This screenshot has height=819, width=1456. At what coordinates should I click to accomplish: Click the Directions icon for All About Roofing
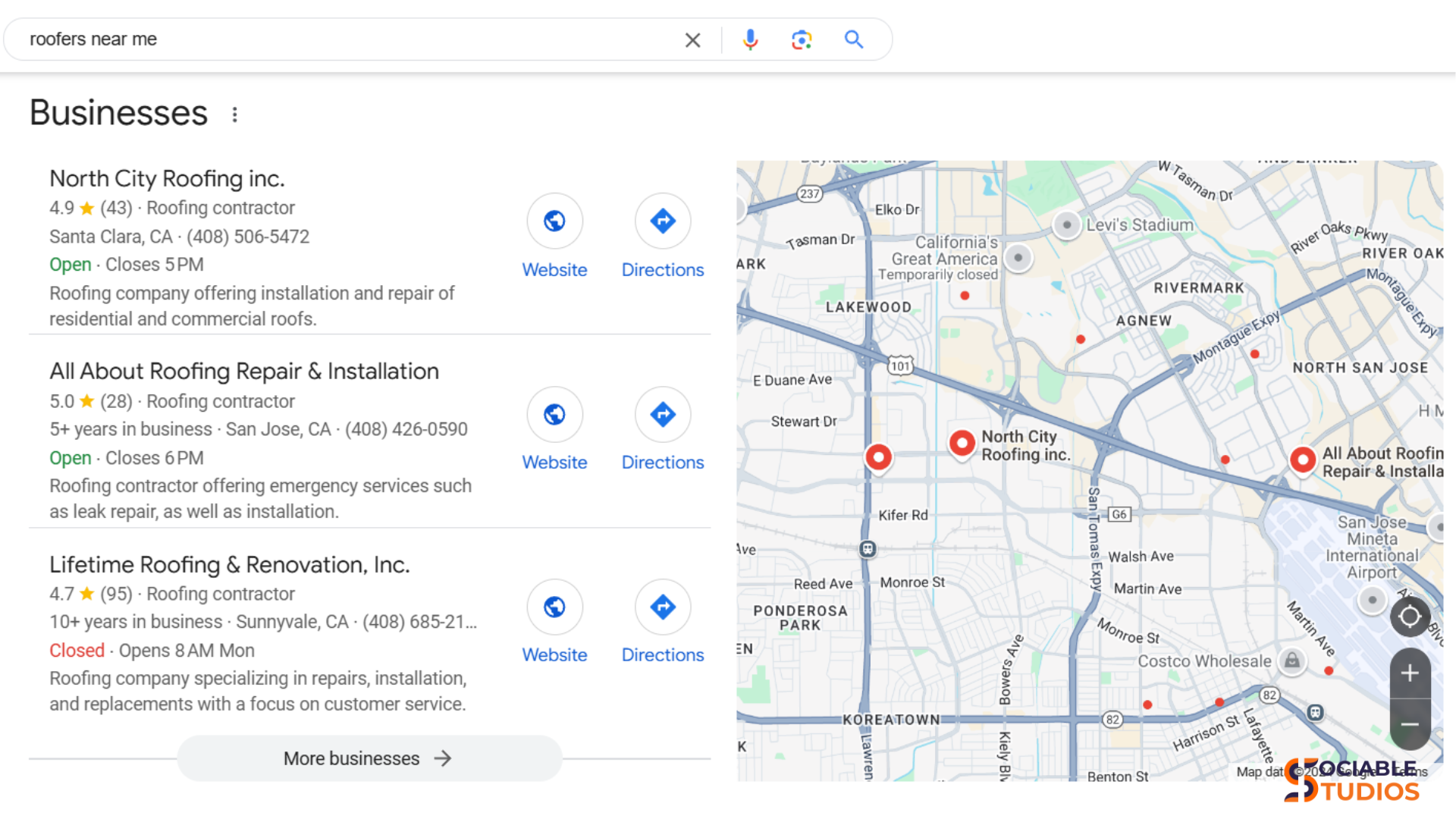[663, 414]
